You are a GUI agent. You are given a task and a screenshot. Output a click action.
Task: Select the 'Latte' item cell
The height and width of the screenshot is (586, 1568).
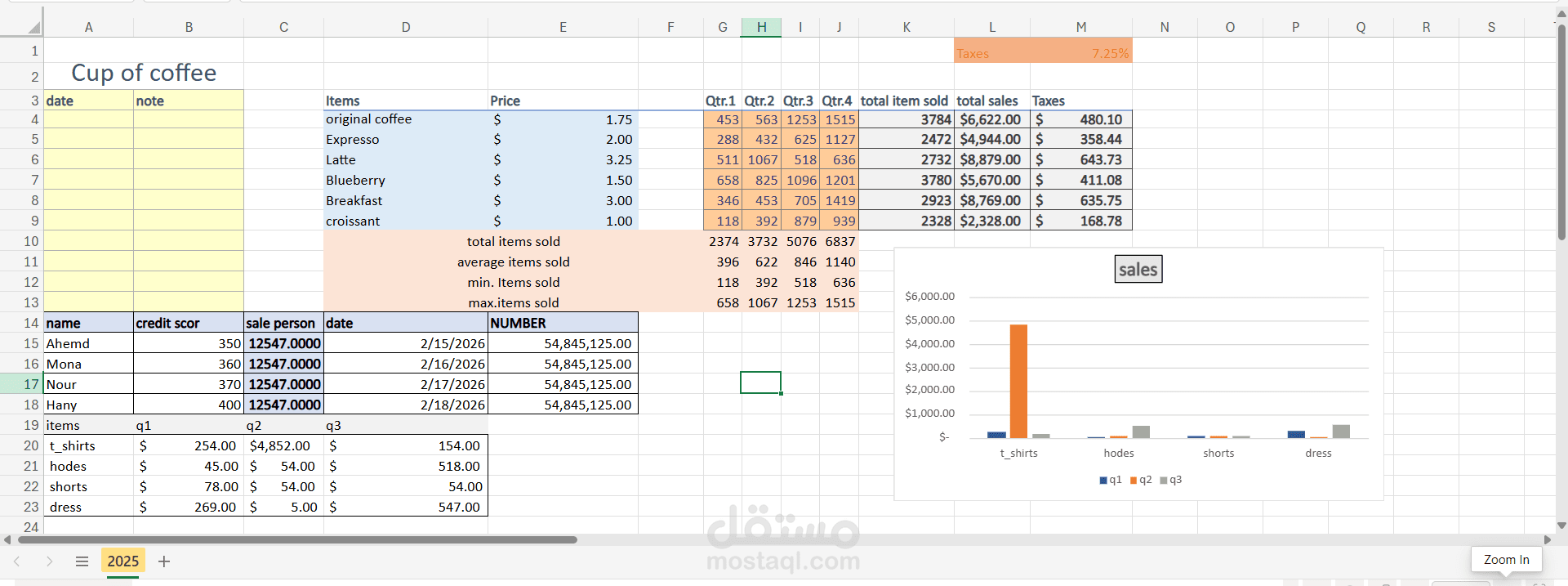(x=406, y=160)
